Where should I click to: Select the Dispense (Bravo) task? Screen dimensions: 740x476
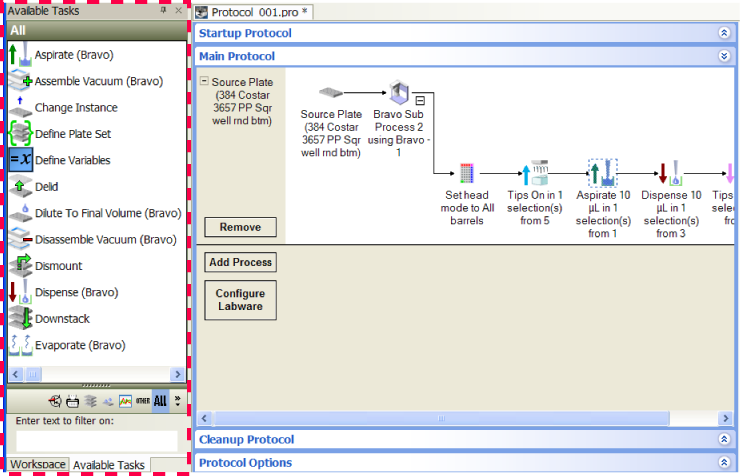76,292
